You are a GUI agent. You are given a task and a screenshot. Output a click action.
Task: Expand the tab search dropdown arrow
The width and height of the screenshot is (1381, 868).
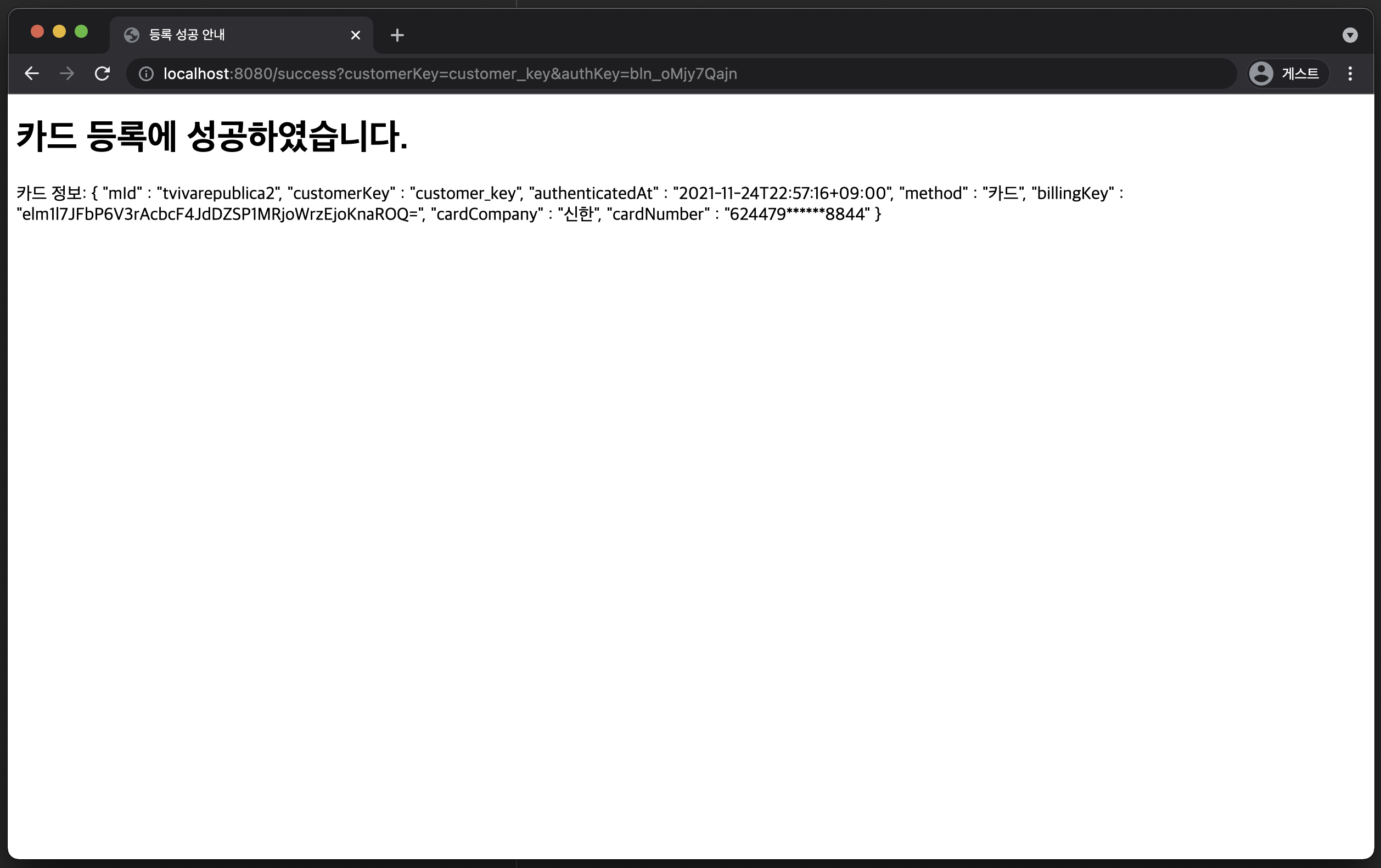tap(1350, 36)
